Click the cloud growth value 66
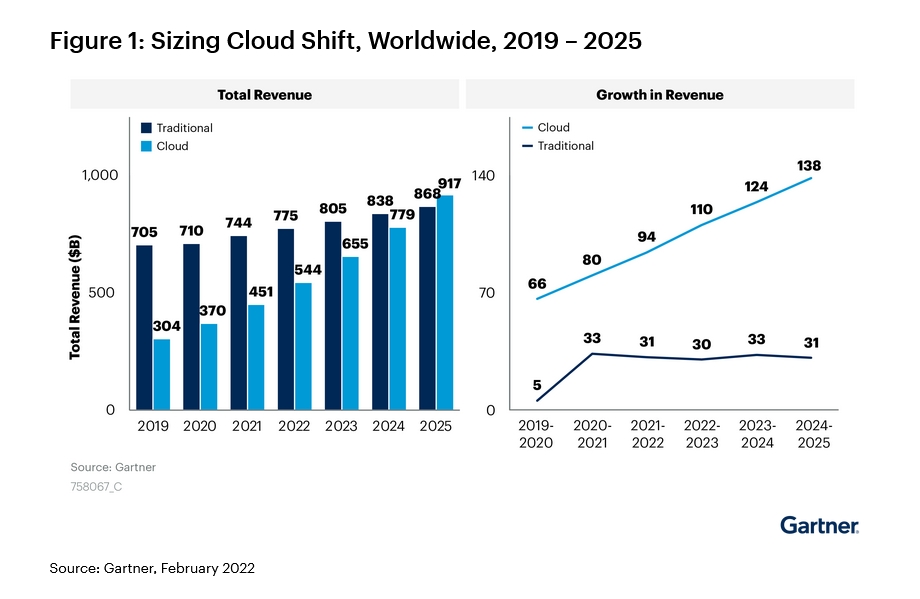 pos(537,284)
